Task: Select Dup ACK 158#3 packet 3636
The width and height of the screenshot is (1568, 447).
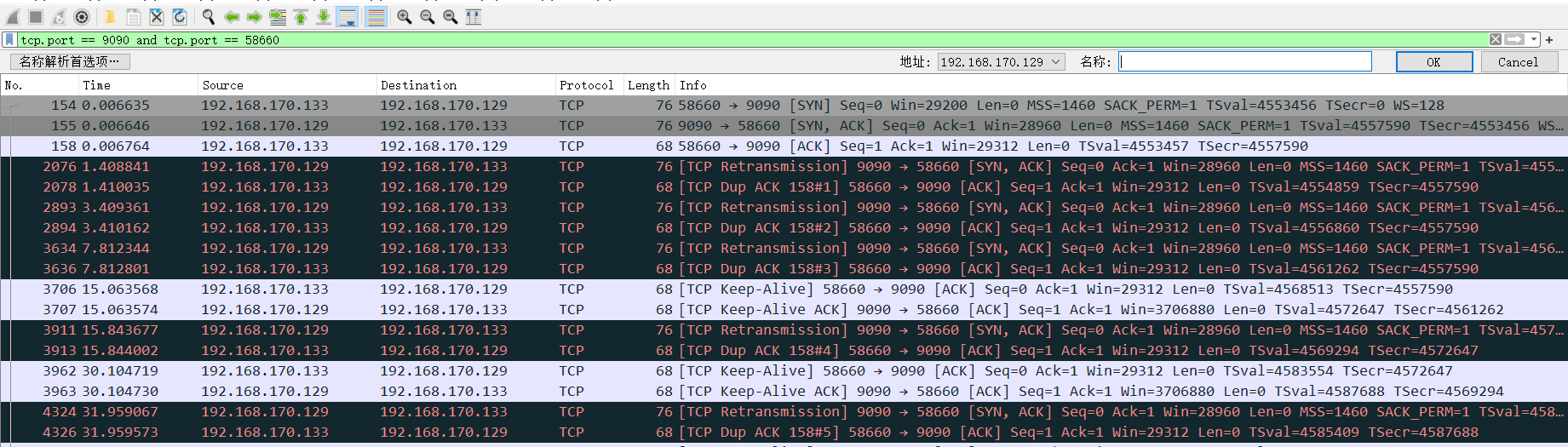Action: tap(784, 269)
